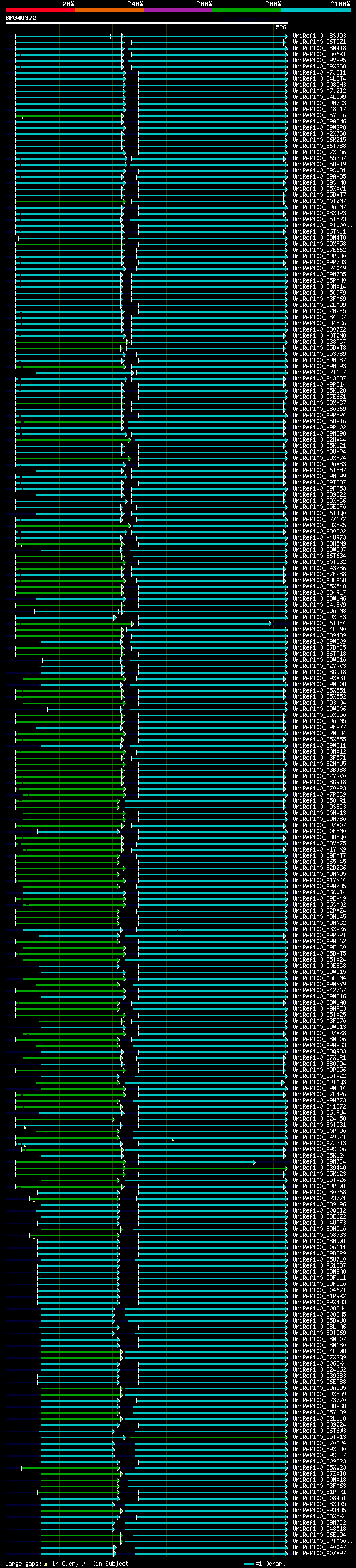Select label UniRef100_B2WQB4

tap(319, 734)
